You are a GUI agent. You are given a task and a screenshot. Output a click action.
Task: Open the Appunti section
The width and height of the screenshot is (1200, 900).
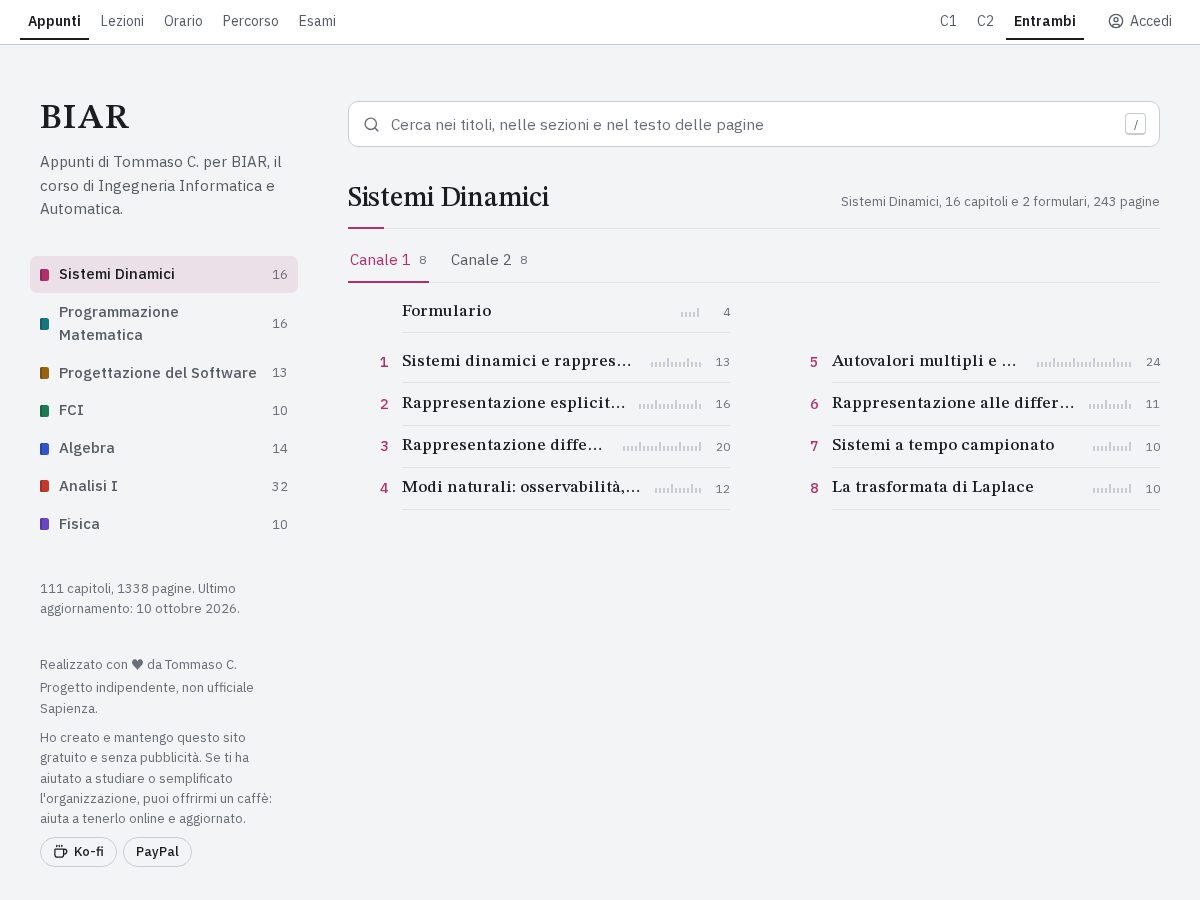click(x=54, y=21)
